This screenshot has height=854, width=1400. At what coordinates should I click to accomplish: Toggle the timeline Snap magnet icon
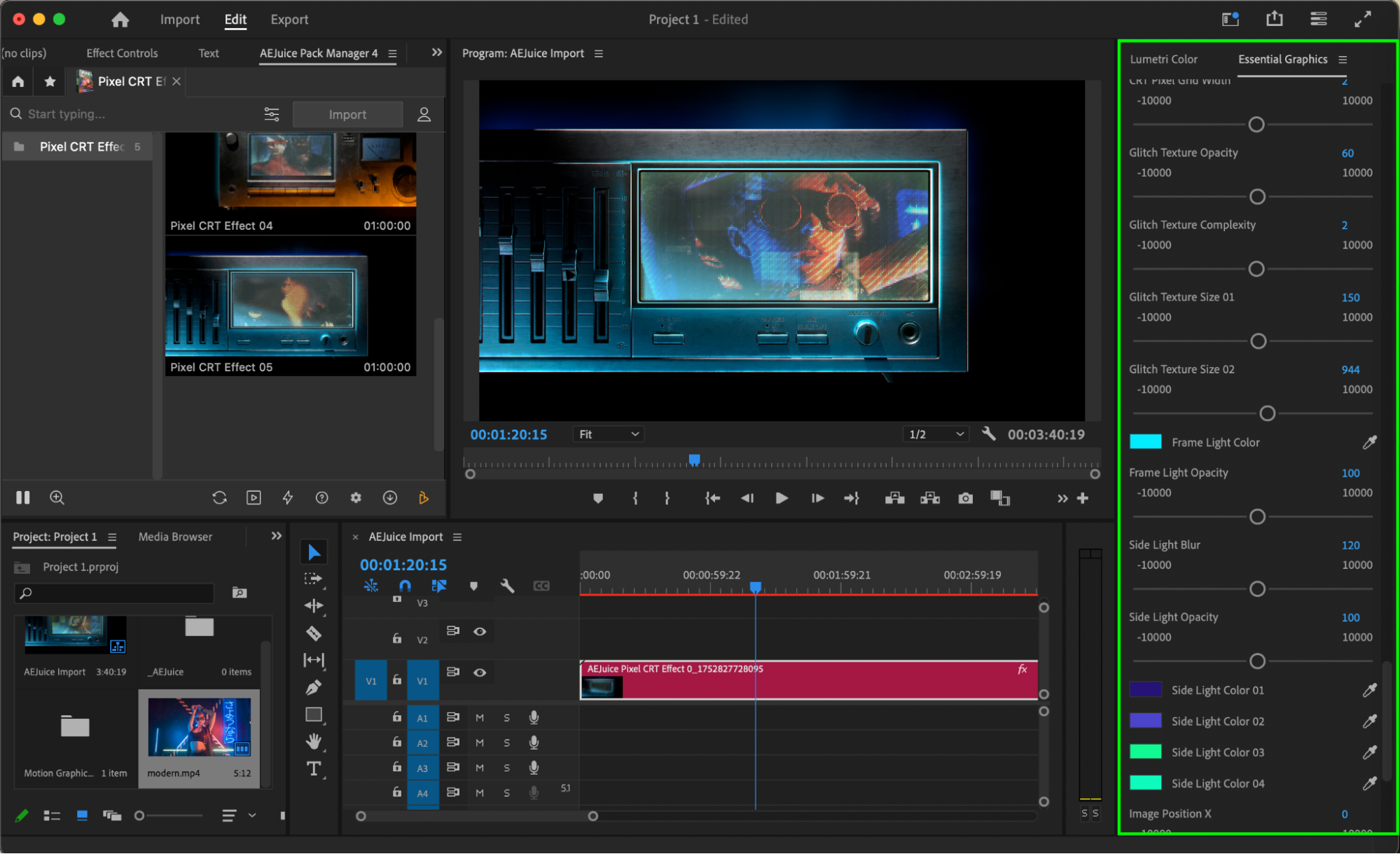405,586
